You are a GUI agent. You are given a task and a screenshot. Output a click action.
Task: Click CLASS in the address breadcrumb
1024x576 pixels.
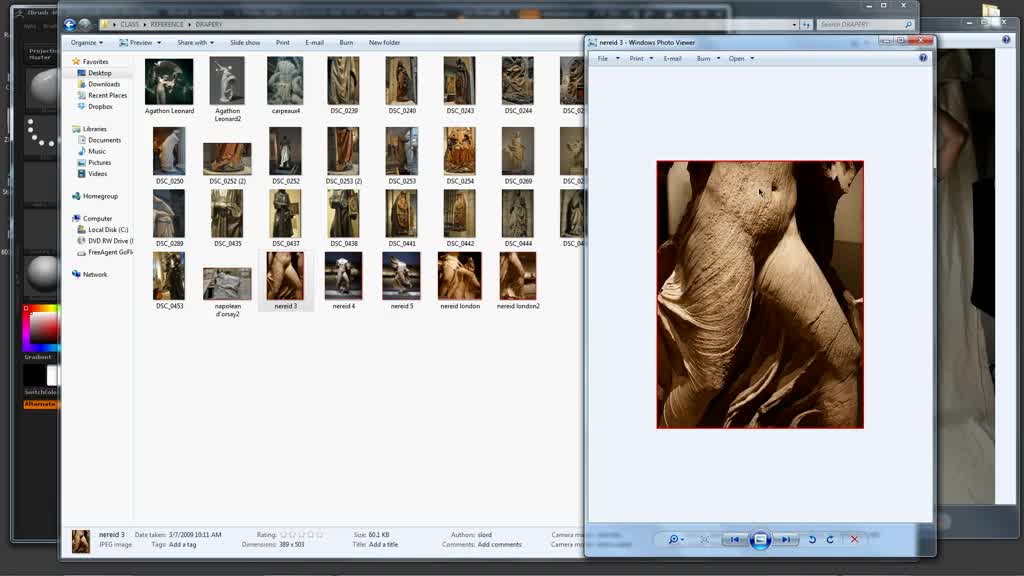[129, 24]
